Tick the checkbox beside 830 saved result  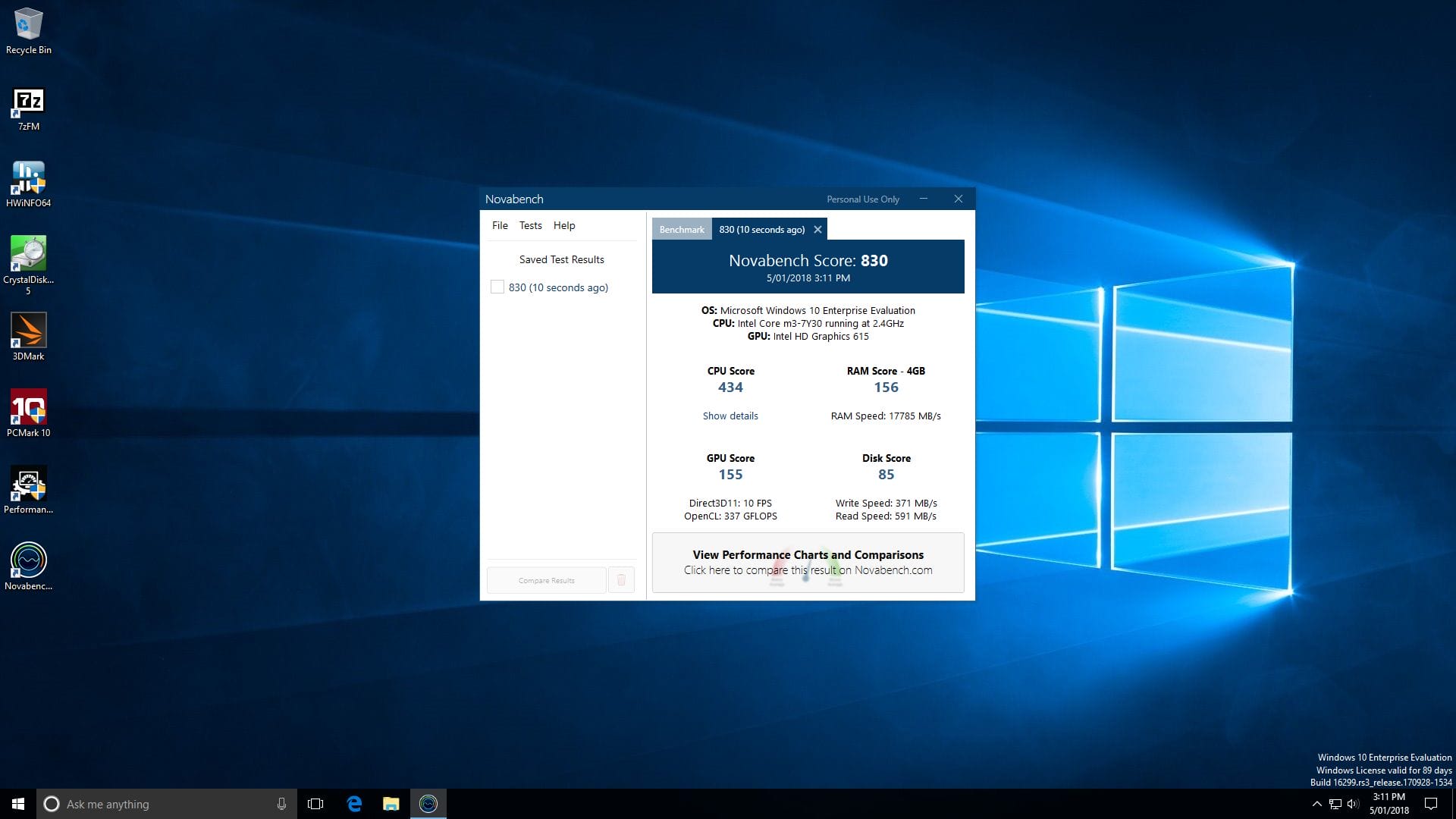[x=497, y=287]
